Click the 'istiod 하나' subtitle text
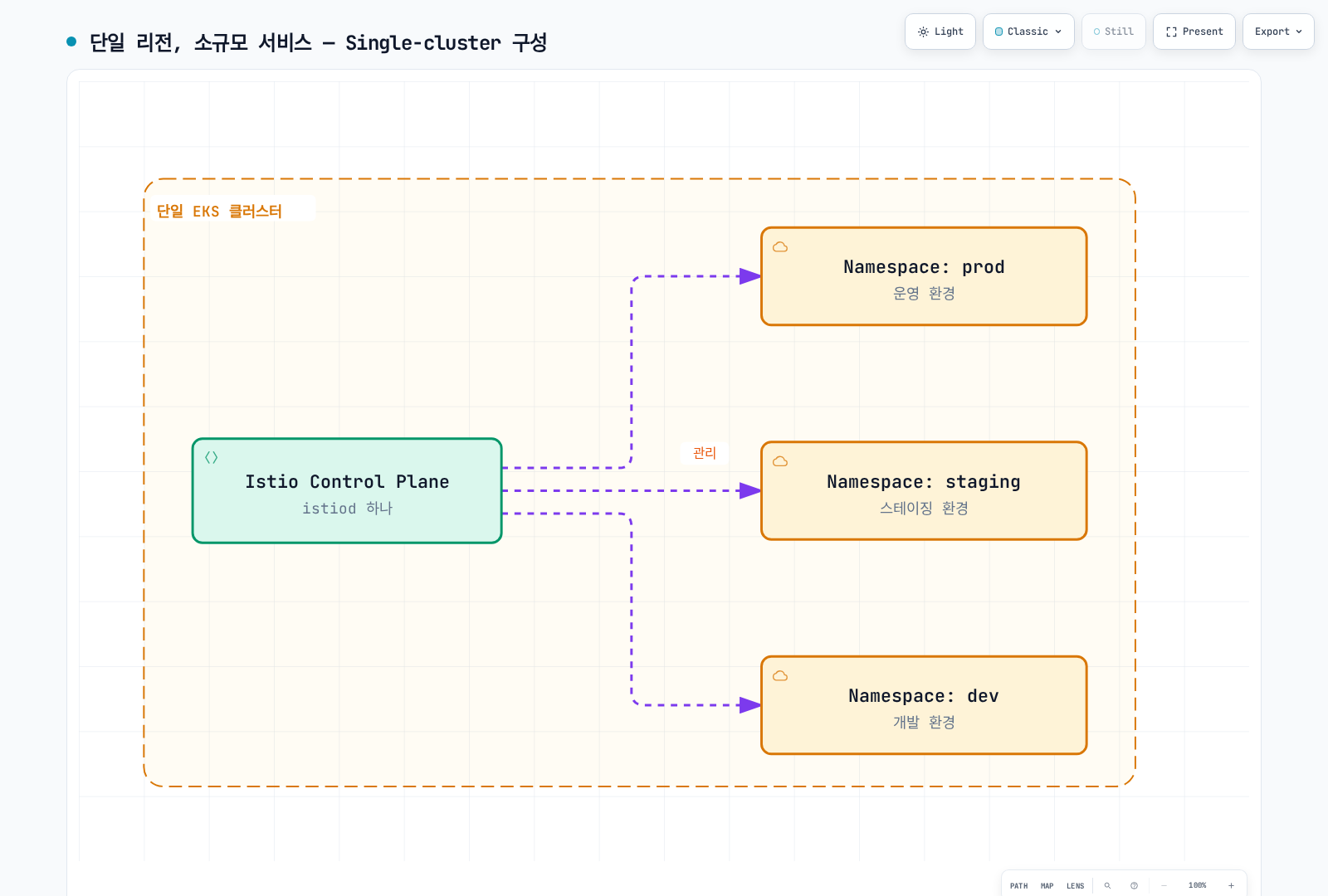Viewport: 1328px width, 896px height. coord(347,509)
